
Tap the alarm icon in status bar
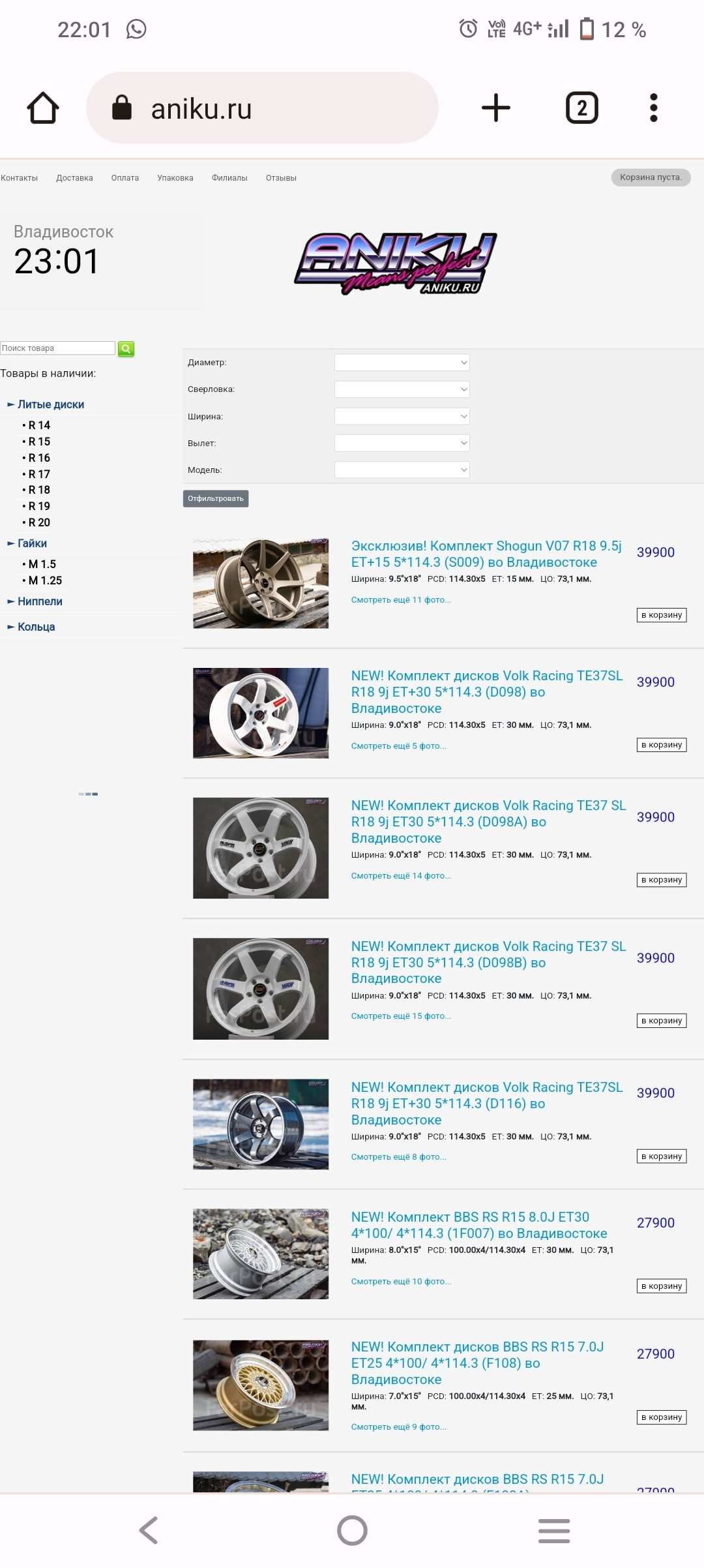point(468,29)
